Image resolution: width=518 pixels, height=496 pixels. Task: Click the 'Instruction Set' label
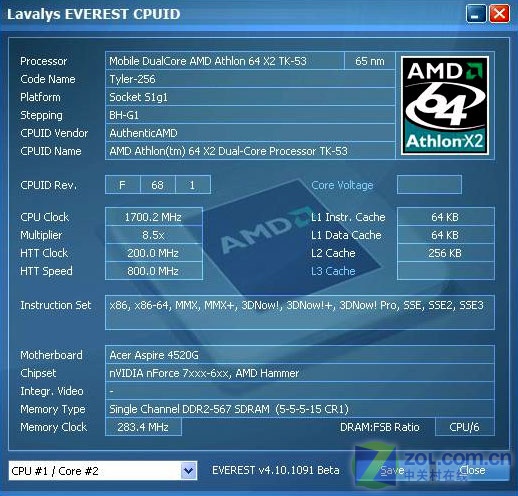[56, 305]
